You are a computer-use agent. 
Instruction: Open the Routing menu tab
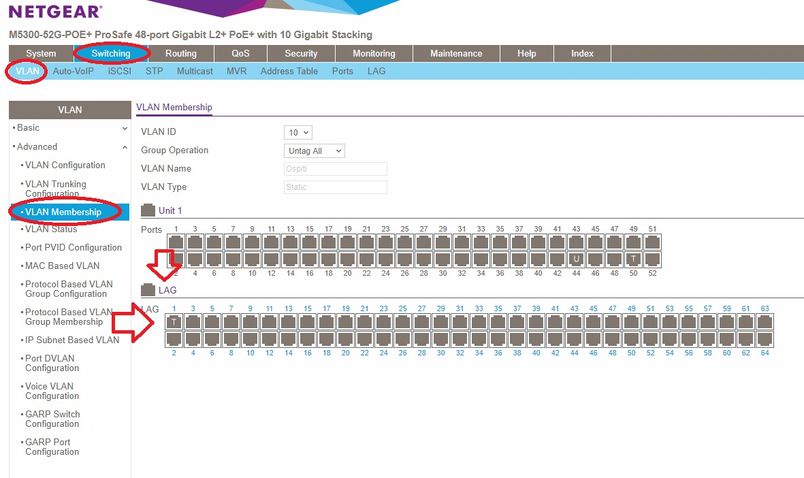pyautogui.click(x=181, y=53)
